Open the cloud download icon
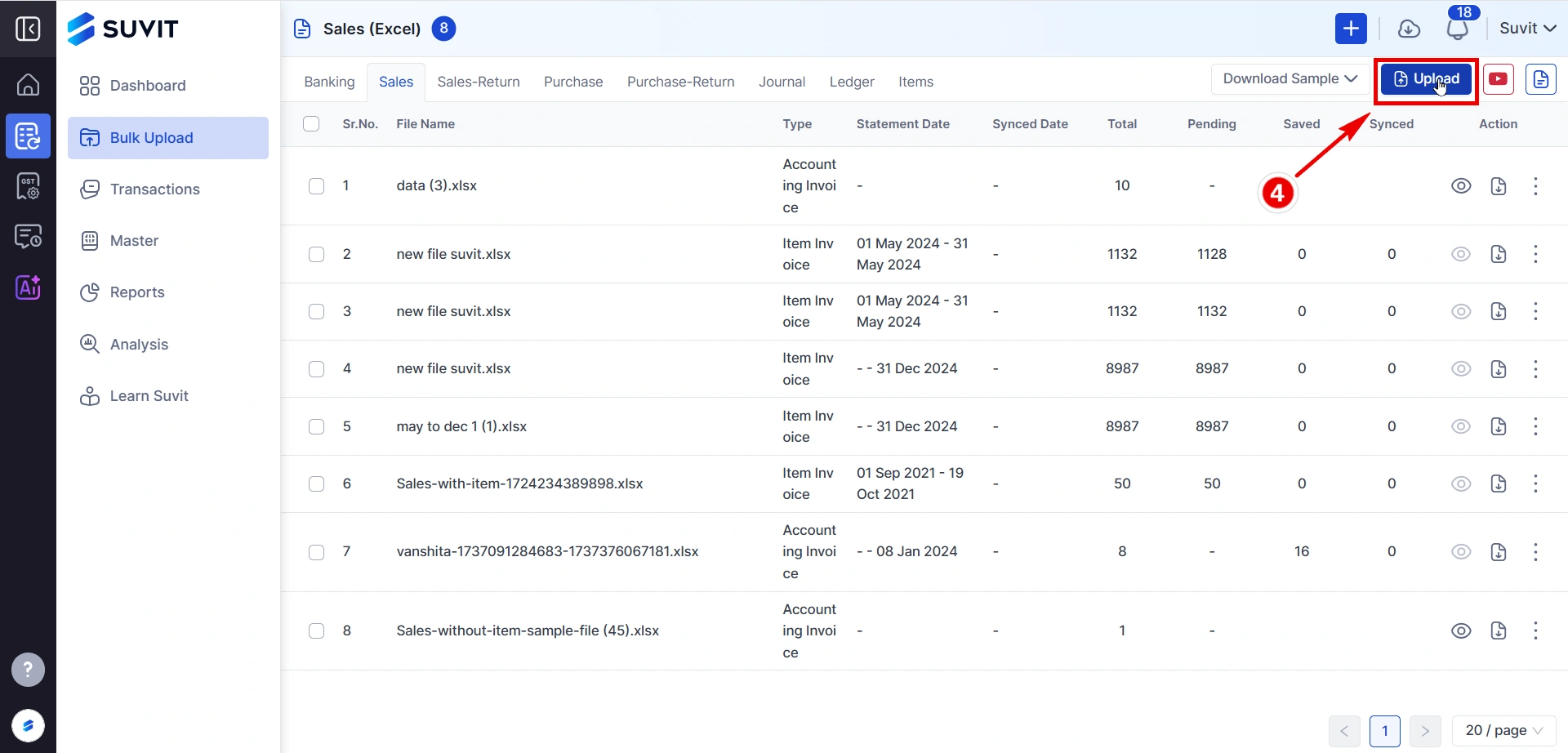 pyautogui.click(x=1409, y=29)
